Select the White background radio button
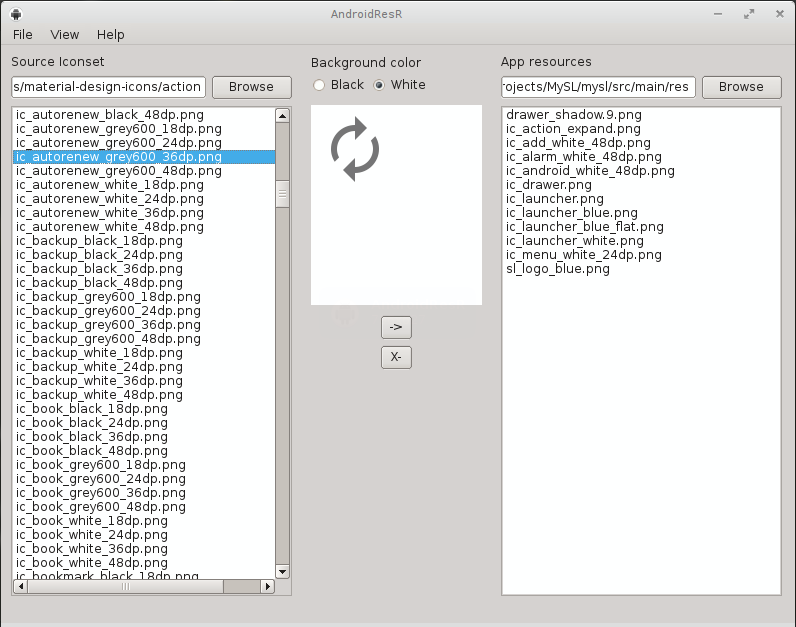The width and height of the screenshot is (796, 627). click(380, 85)
